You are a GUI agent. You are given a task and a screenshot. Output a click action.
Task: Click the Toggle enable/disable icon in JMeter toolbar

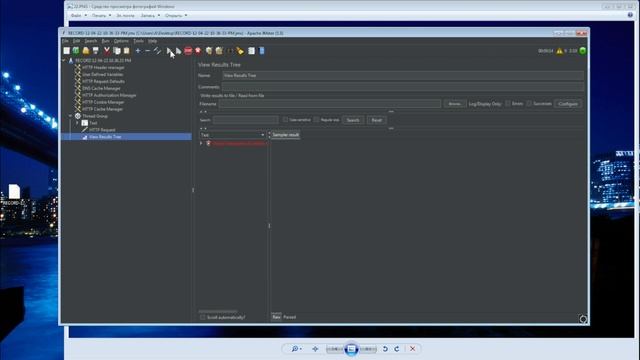point(158,51)
